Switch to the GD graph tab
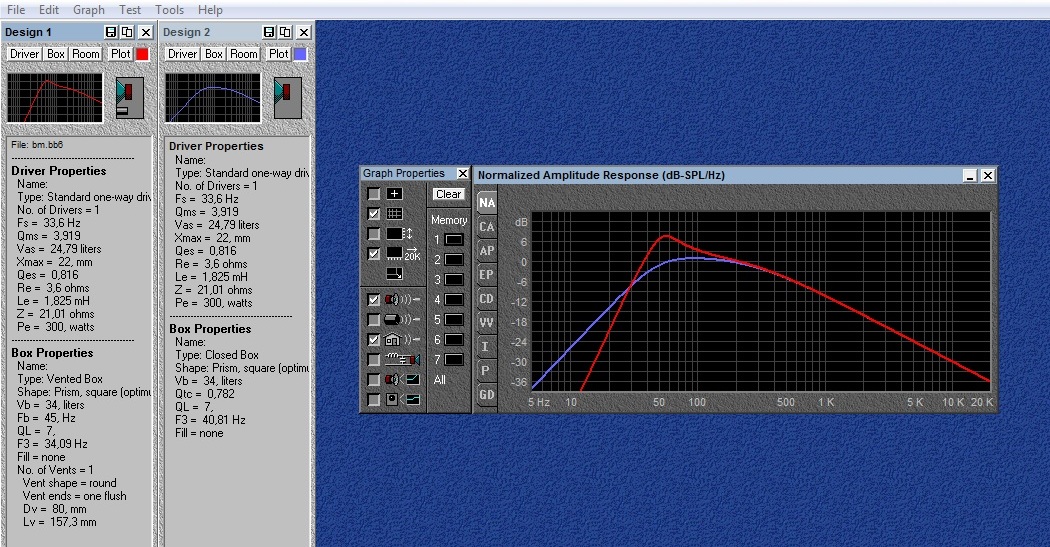Viewport: 1050px width, 547px height. [486, 395]
